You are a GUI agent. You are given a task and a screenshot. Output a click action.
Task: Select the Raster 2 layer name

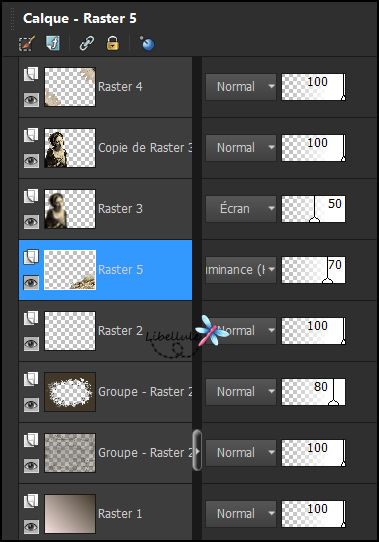[120, 331]
